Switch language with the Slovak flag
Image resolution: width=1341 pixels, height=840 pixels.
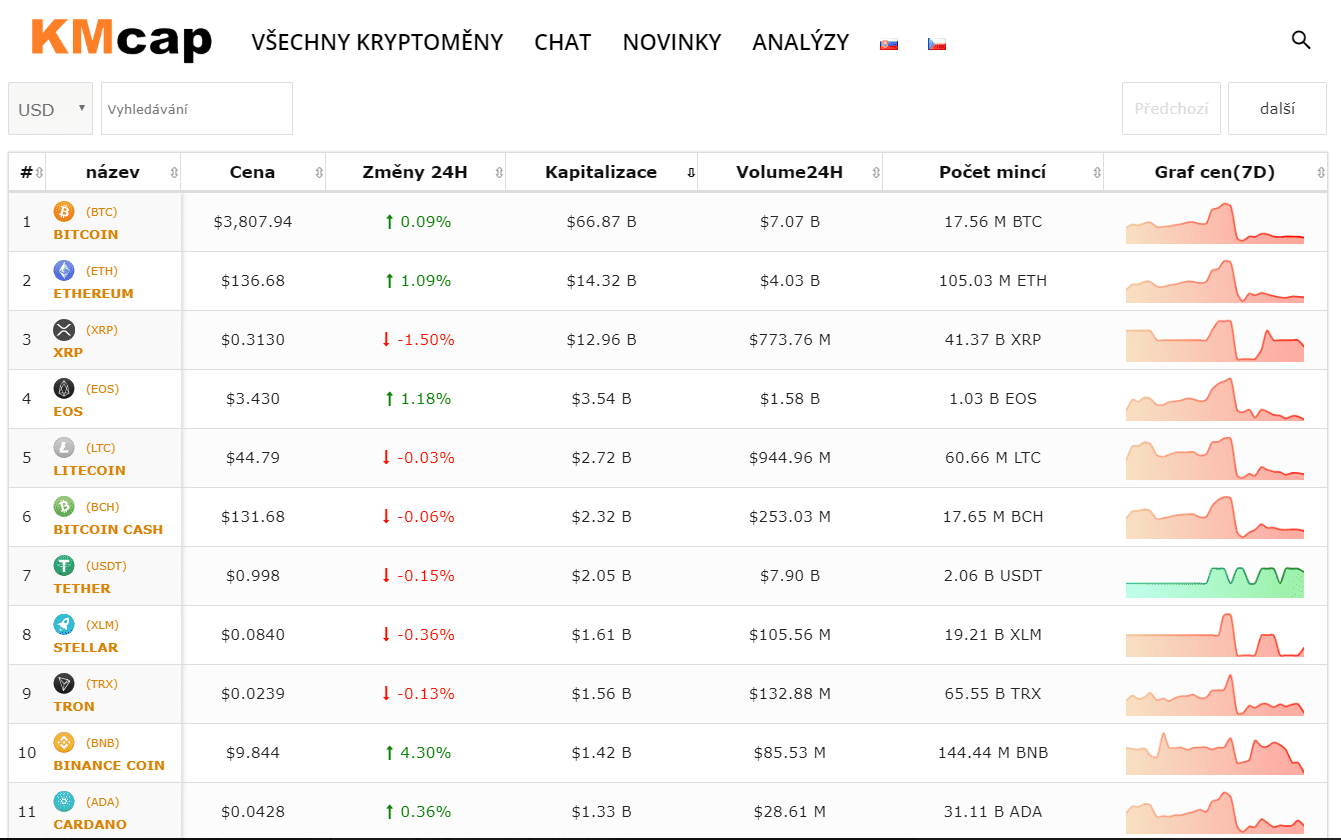tap(888, 44)
